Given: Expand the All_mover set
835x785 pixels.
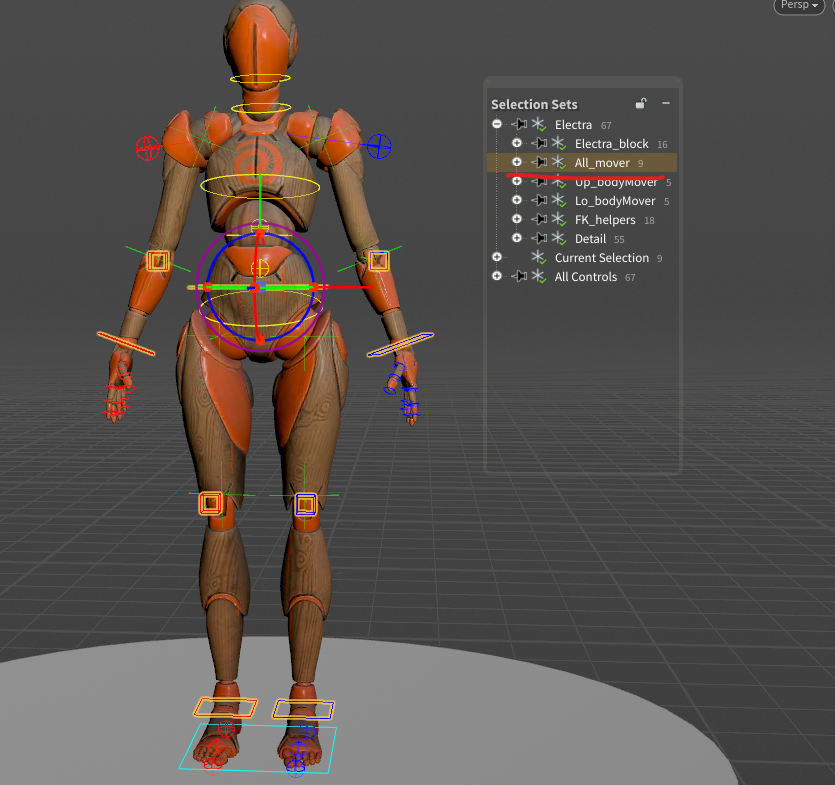Looking at the screenshot, I should pos(517,162).
